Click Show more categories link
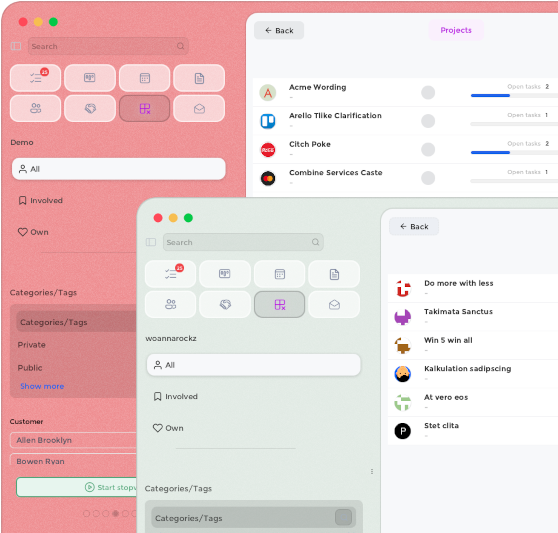The image size is (558, 533). pyautogui.click(x=42, y=386)
